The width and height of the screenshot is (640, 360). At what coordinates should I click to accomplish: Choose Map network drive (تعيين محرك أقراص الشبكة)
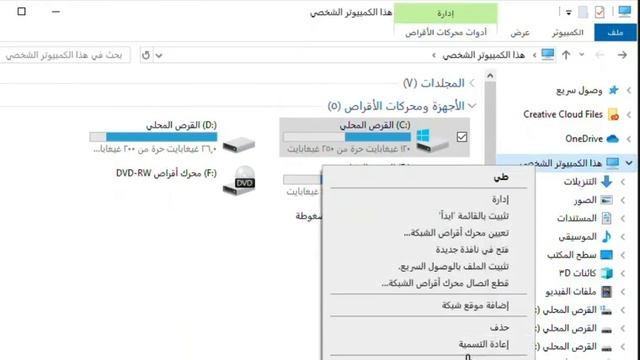point(429,233)
